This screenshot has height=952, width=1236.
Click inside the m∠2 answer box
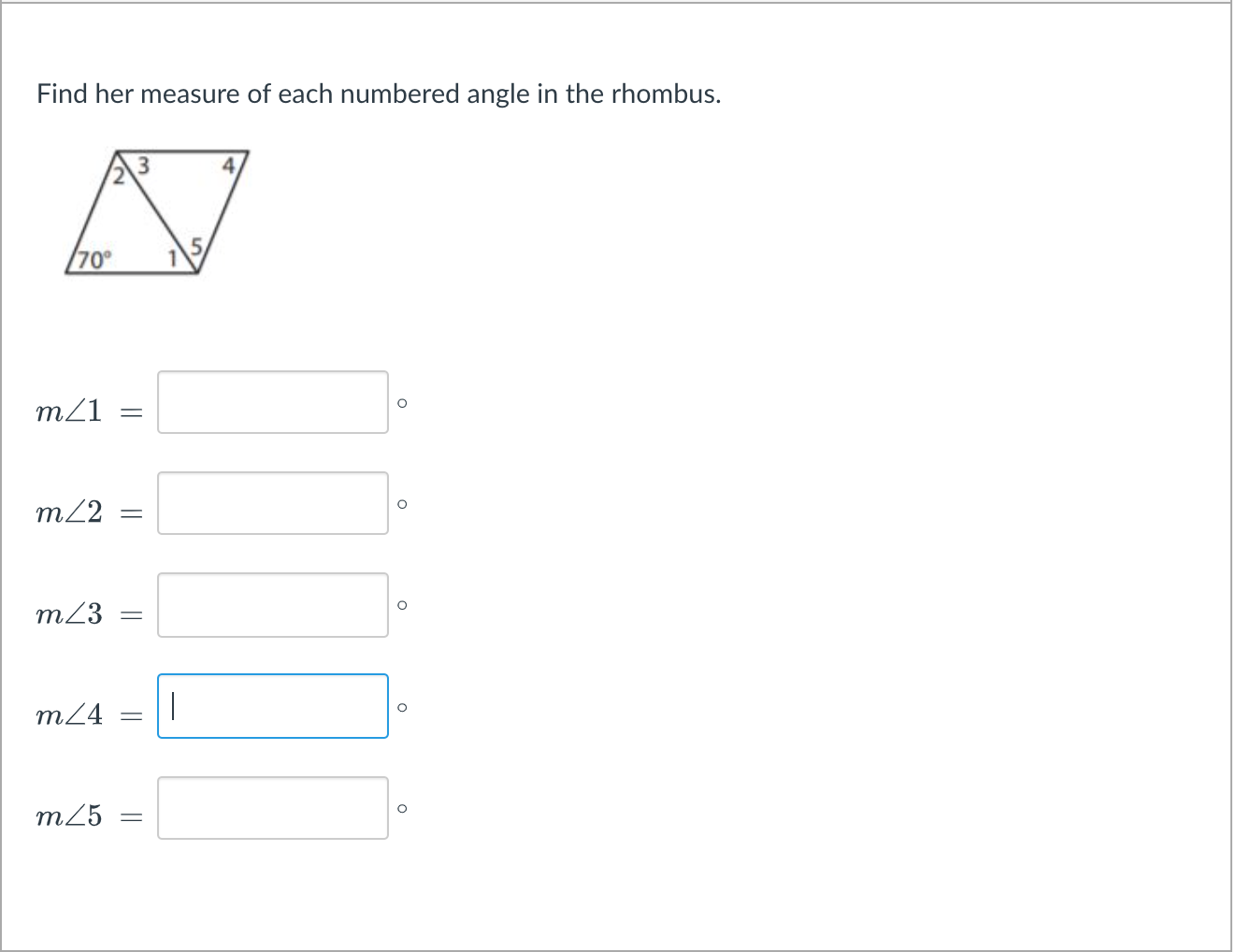pyautogui.click(x=272, y=504)
